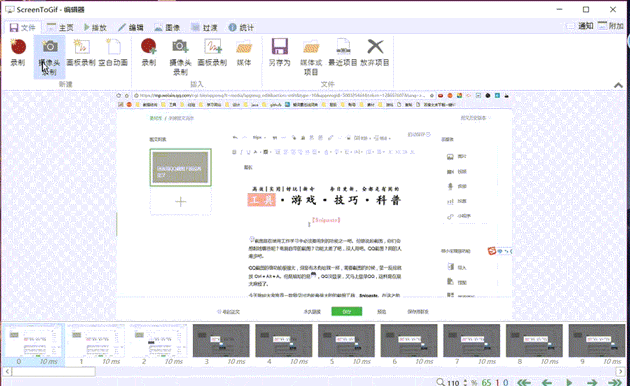630x386 pixels.
Task: Click the frame list scroll-right arrow
Action: click(621, 372)
